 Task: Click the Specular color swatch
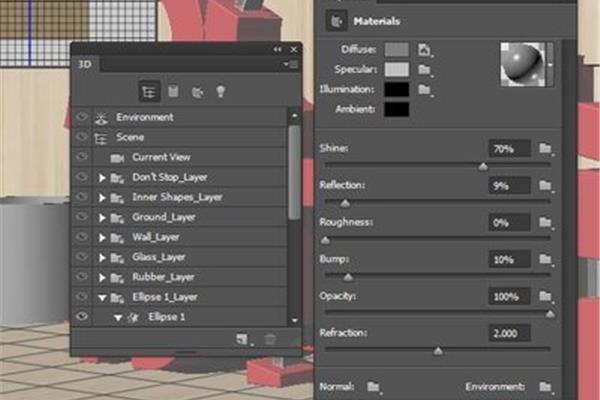(396, 70)
